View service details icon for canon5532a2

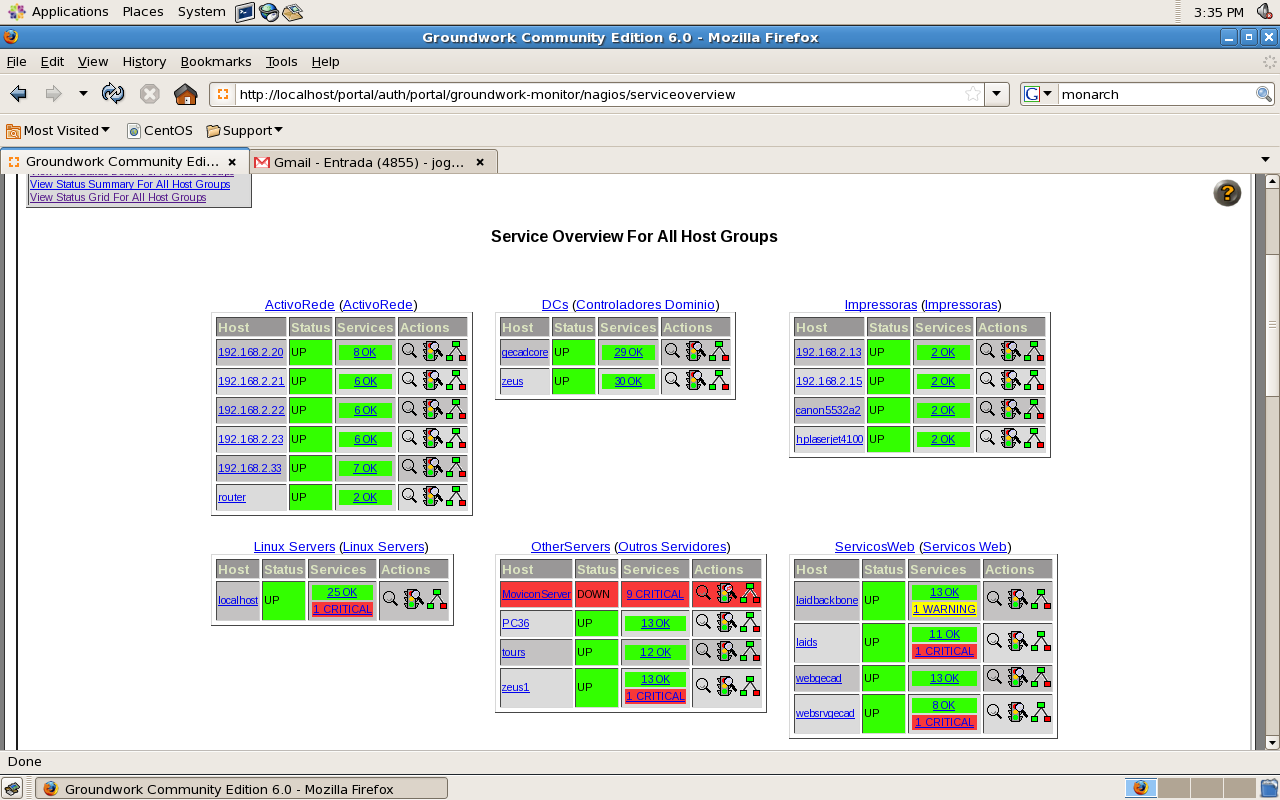[x=1010, y=409]
